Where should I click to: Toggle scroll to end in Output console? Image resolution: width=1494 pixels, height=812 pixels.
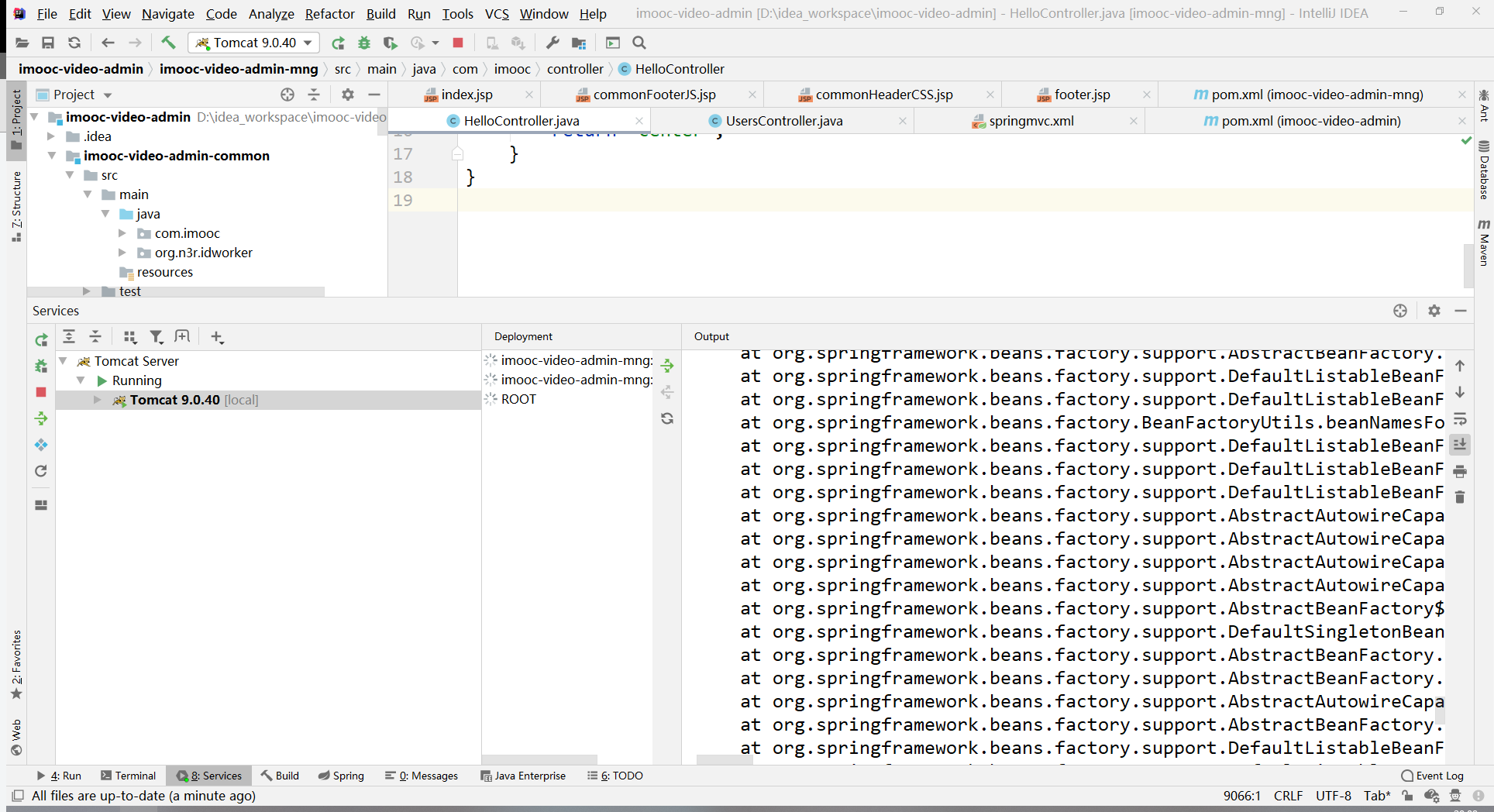point(1460,445)
